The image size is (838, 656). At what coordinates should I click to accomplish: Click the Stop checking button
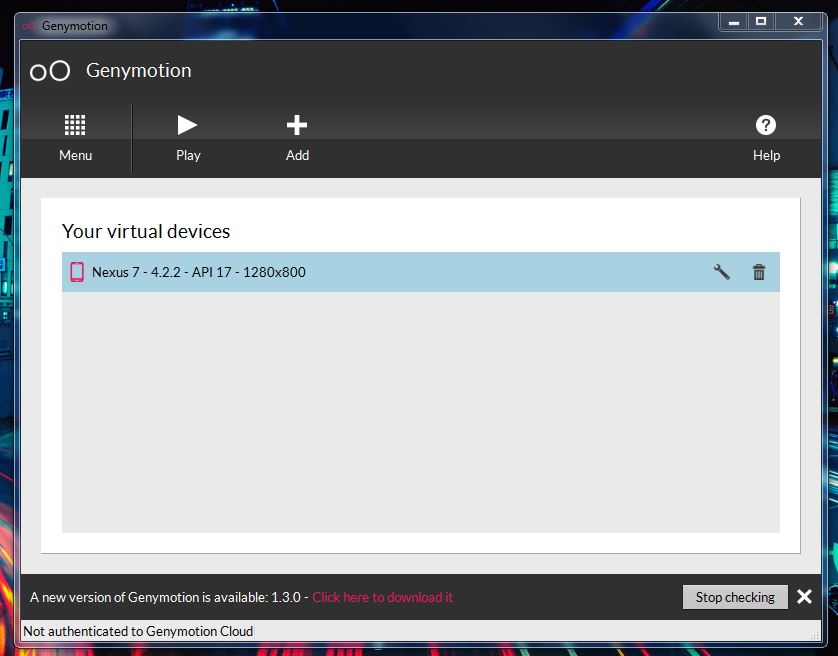tap(735, 597)
